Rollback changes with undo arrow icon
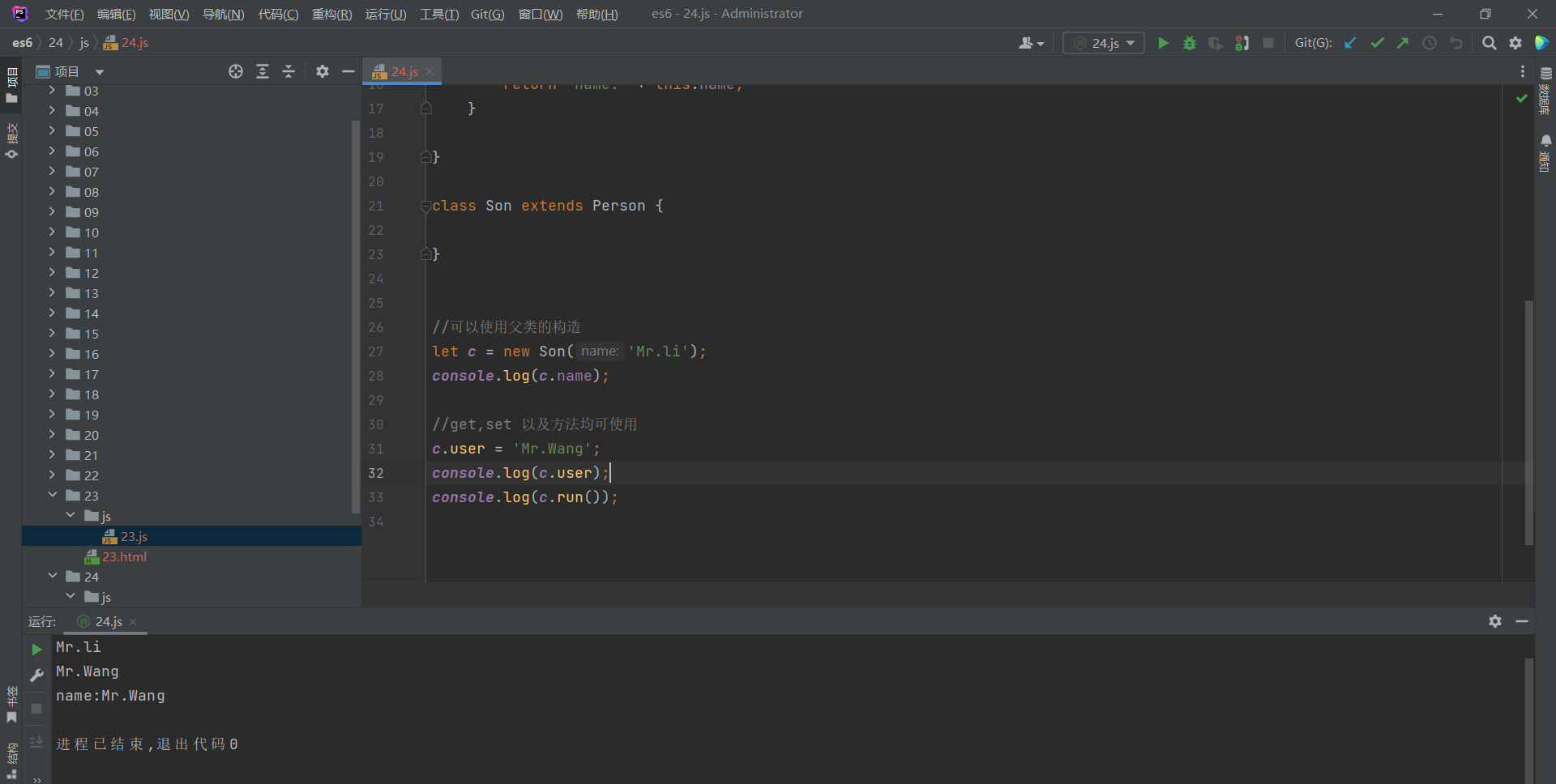1556x784 pixels. [x=1456, y=43]
